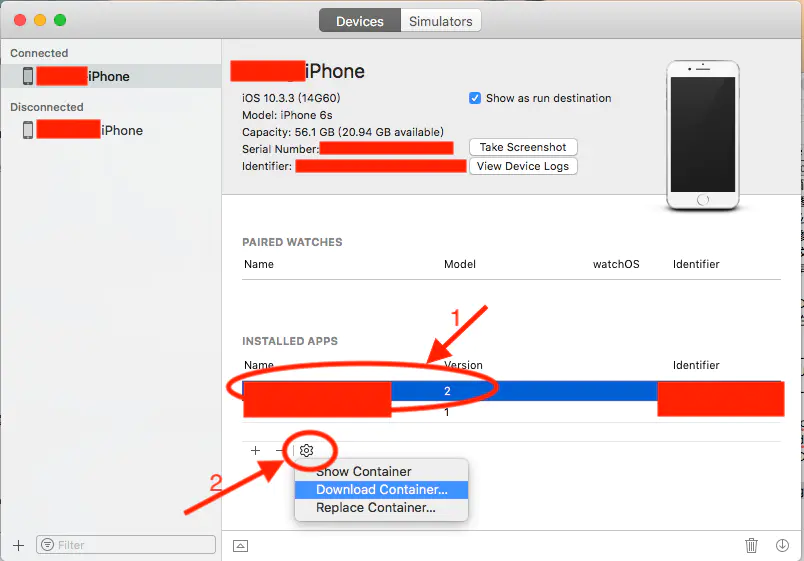Click the Model: iPhone 6s text
This screenshot has height=561, width=804.
point(287,115)
